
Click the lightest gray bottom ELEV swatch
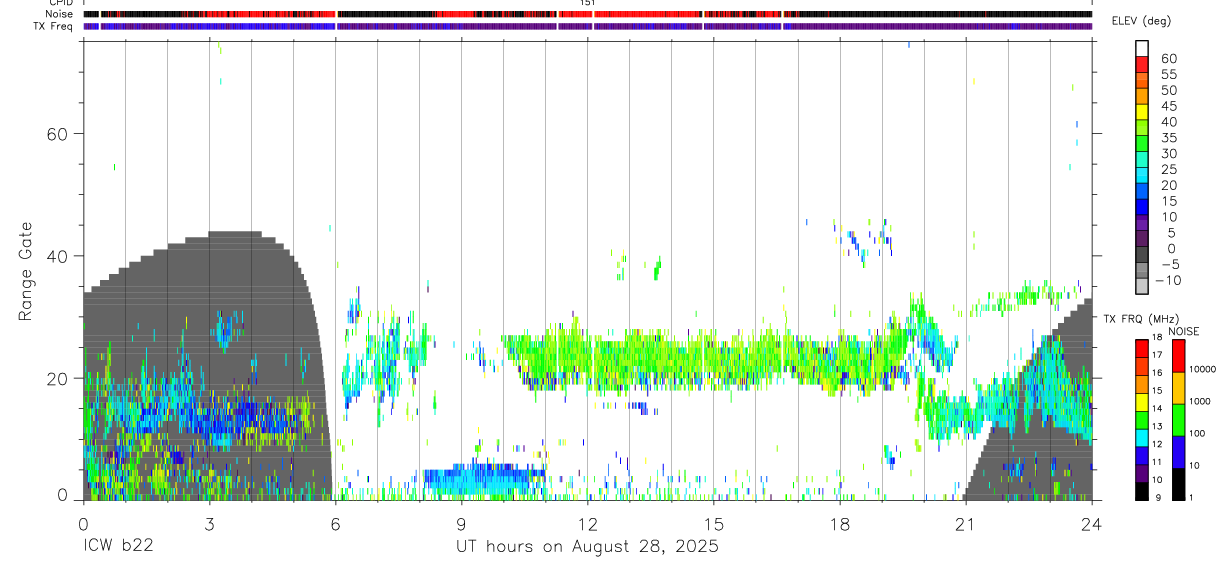(1142, 286)
